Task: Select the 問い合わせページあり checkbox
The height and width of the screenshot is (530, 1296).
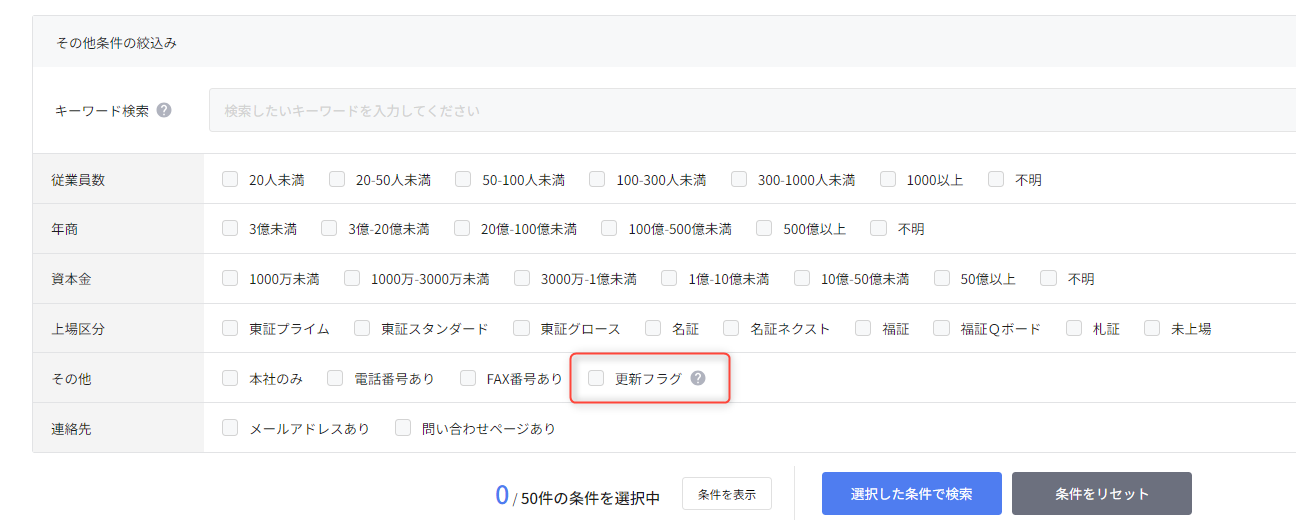Action: click(x=403, y=427)
